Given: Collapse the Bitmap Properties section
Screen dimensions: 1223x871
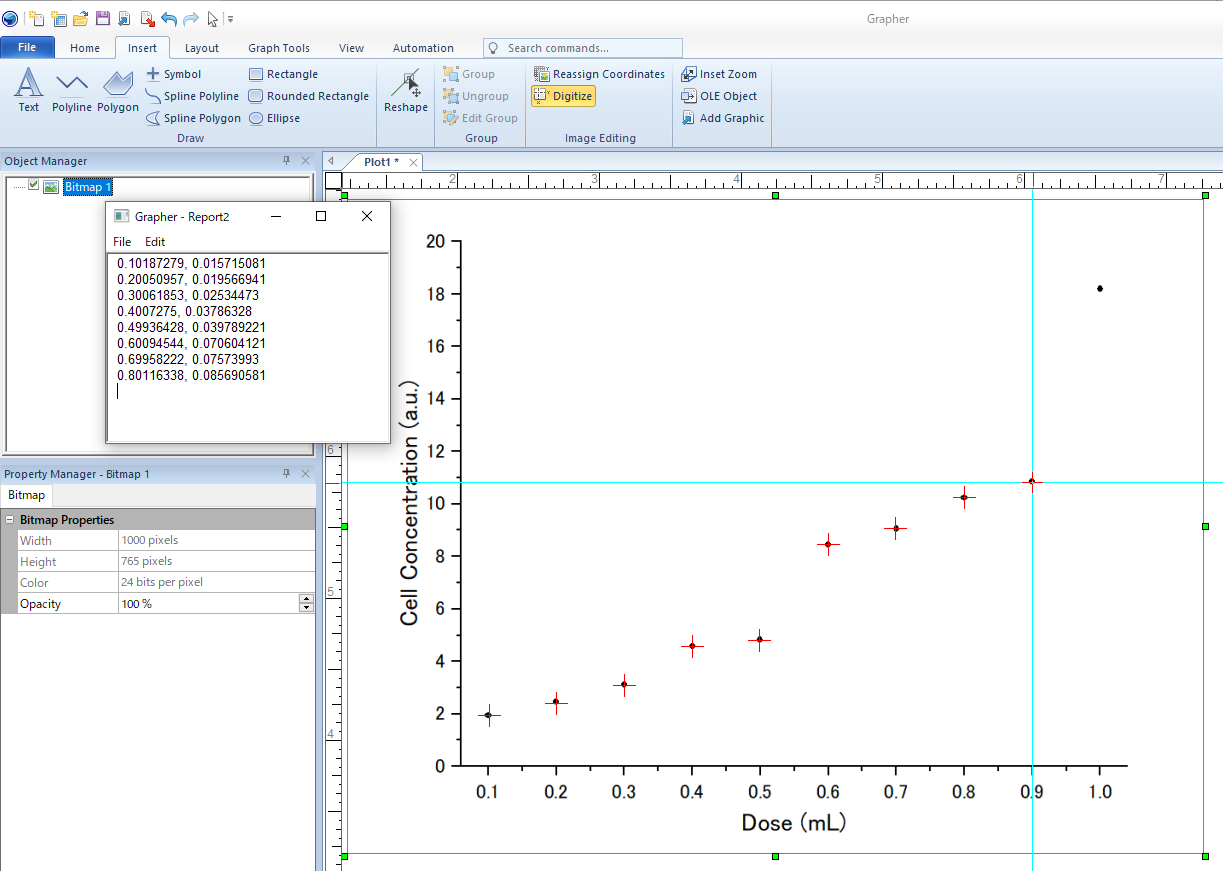Looking at the screenshot, I should pyautogui.click(x=9, y=520).
